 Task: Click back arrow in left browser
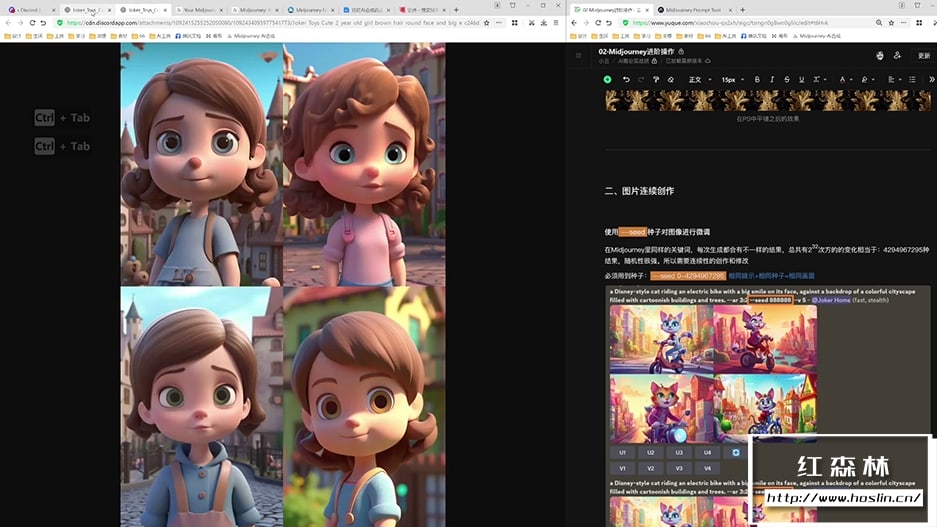8,23
